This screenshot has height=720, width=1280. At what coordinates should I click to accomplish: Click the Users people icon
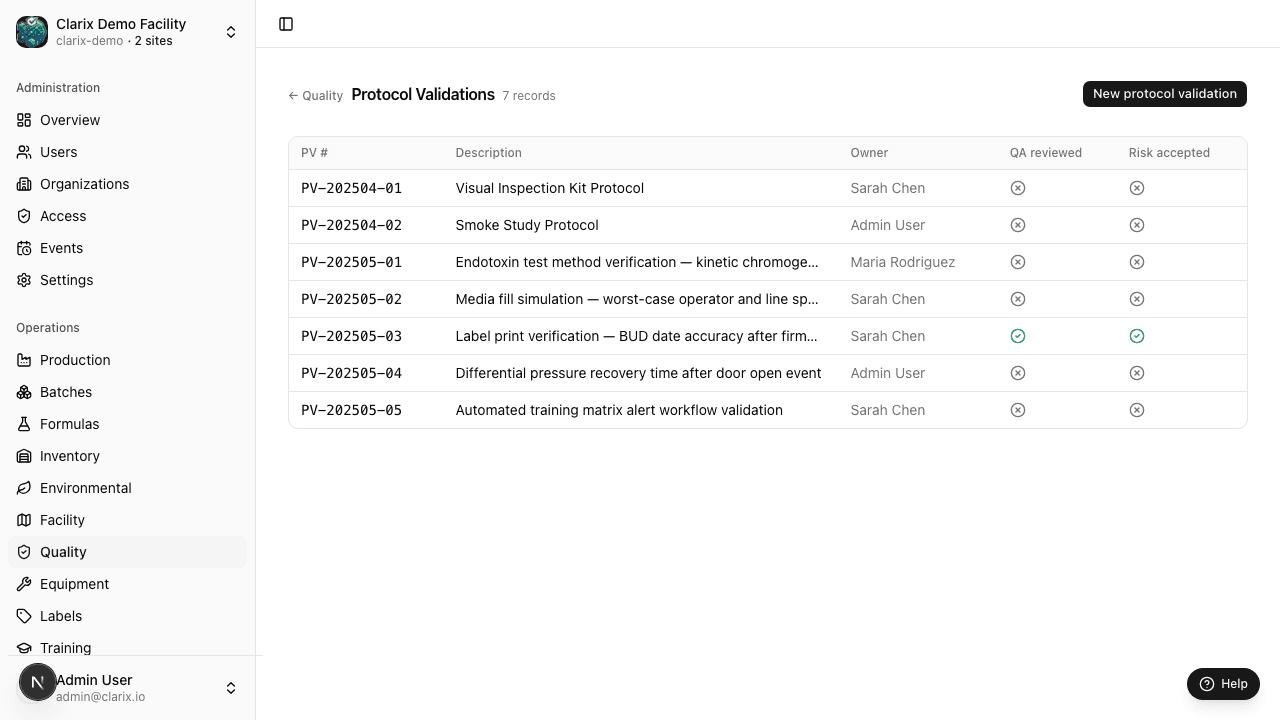click(24, 152)
